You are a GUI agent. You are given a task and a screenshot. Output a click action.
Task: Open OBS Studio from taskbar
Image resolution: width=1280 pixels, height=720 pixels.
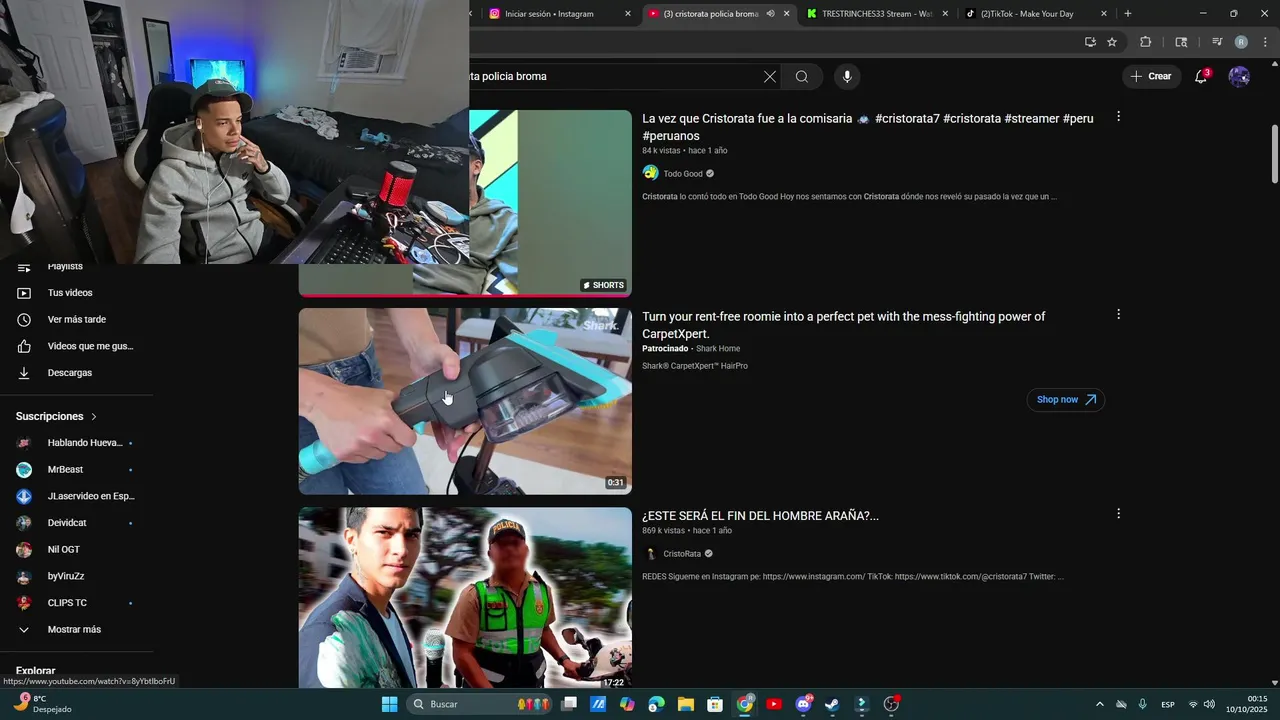891,704
